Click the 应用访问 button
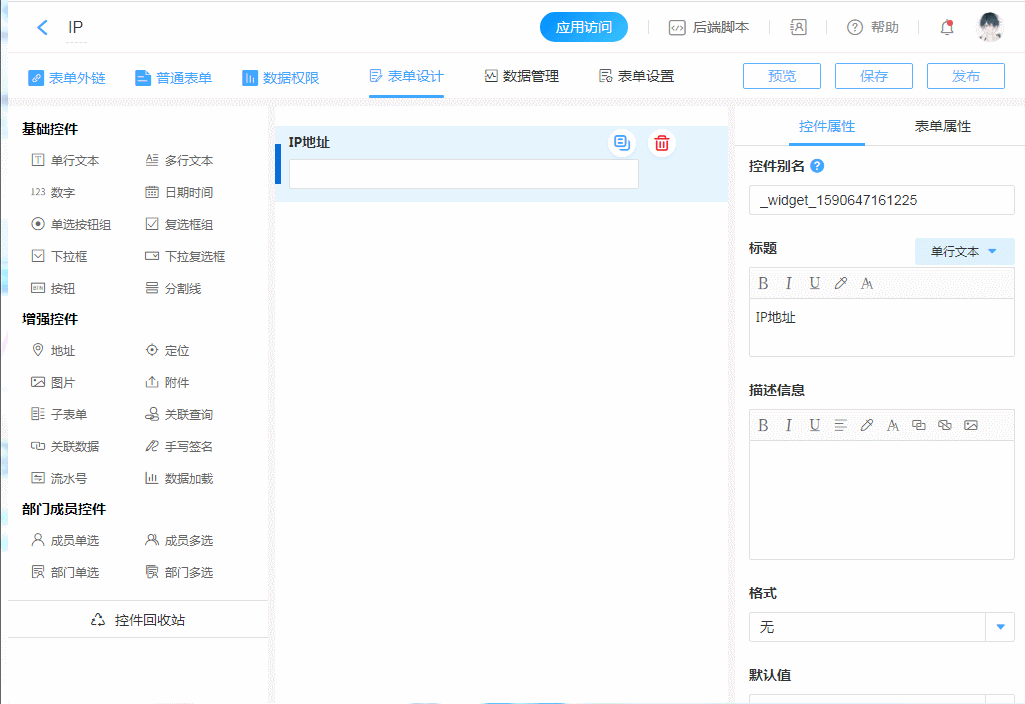 (x=583, y=28)
